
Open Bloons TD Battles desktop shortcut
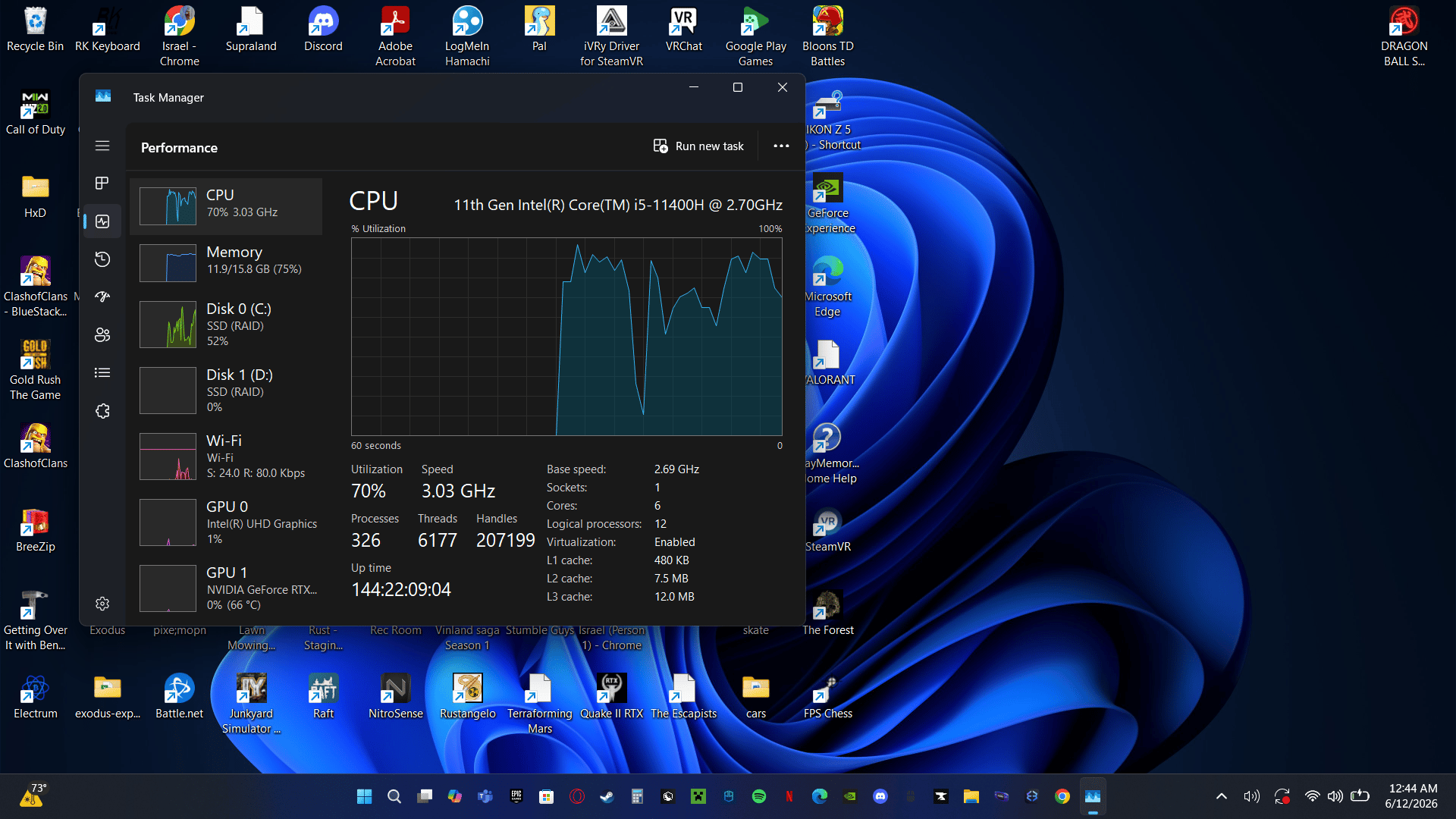pyautogui.click(x=827, y=37)
